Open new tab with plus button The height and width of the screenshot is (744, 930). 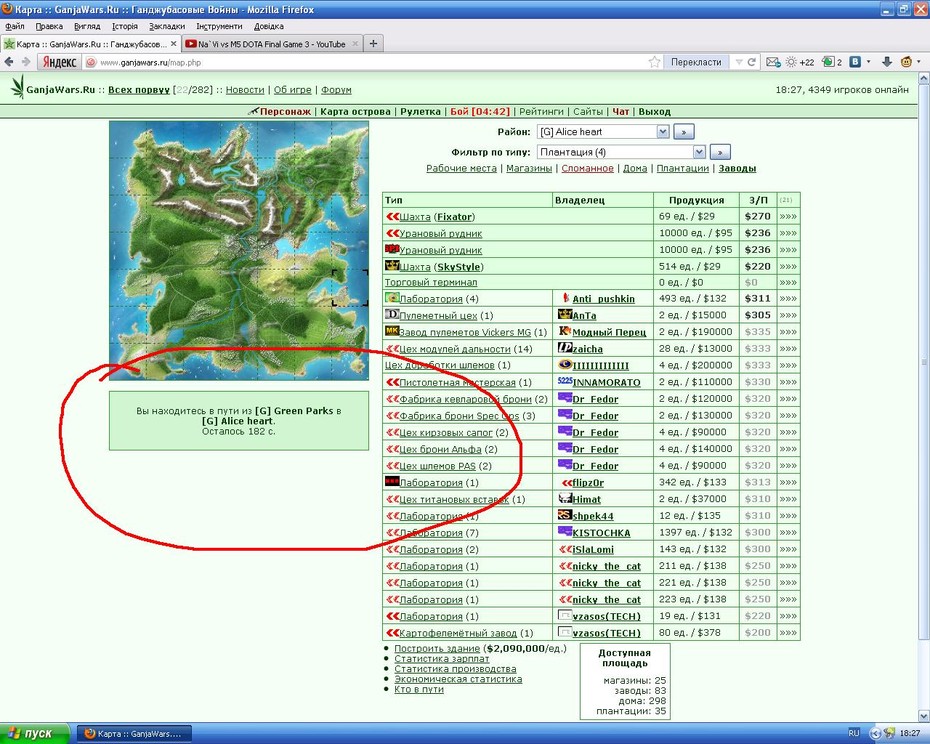373,43
